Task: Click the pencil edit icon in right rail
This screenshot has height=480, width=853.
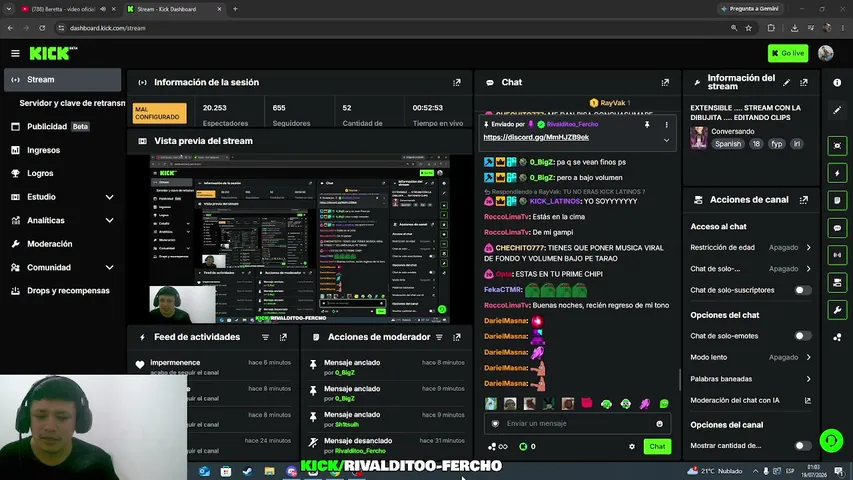Action: pyautogui.click(x=837, y=110)
